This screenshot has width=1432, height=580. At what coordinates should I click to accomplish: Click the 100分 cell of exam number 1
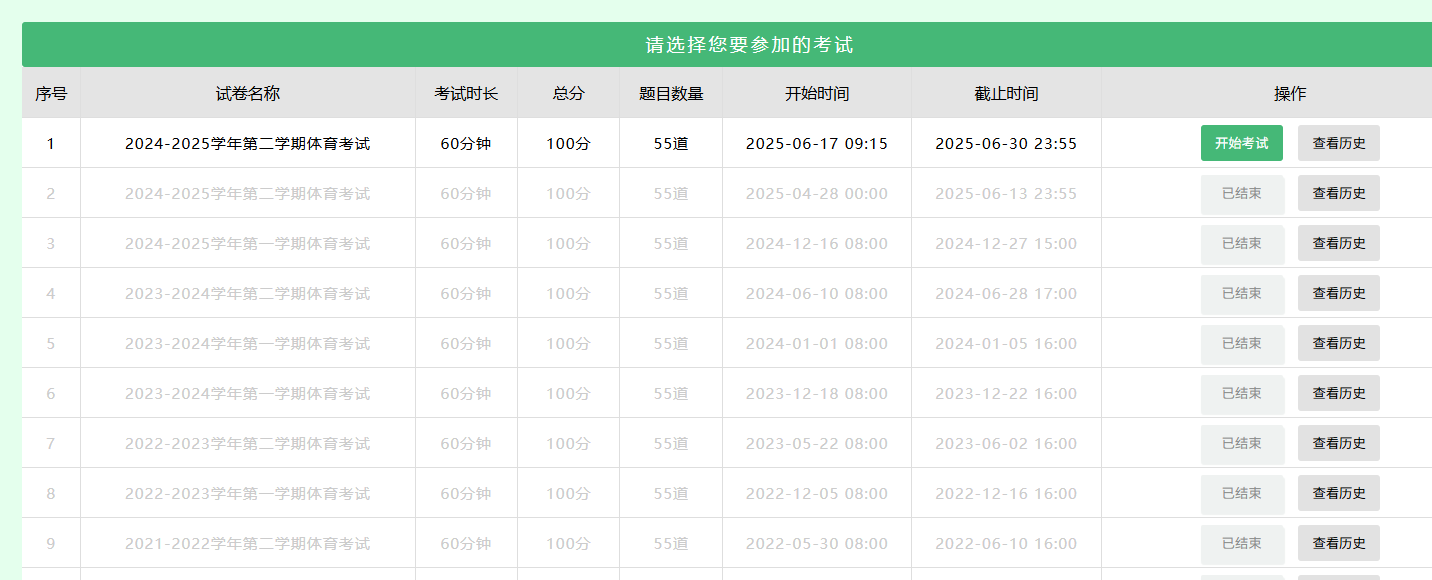pyautogui.click(x=568, y=144)
